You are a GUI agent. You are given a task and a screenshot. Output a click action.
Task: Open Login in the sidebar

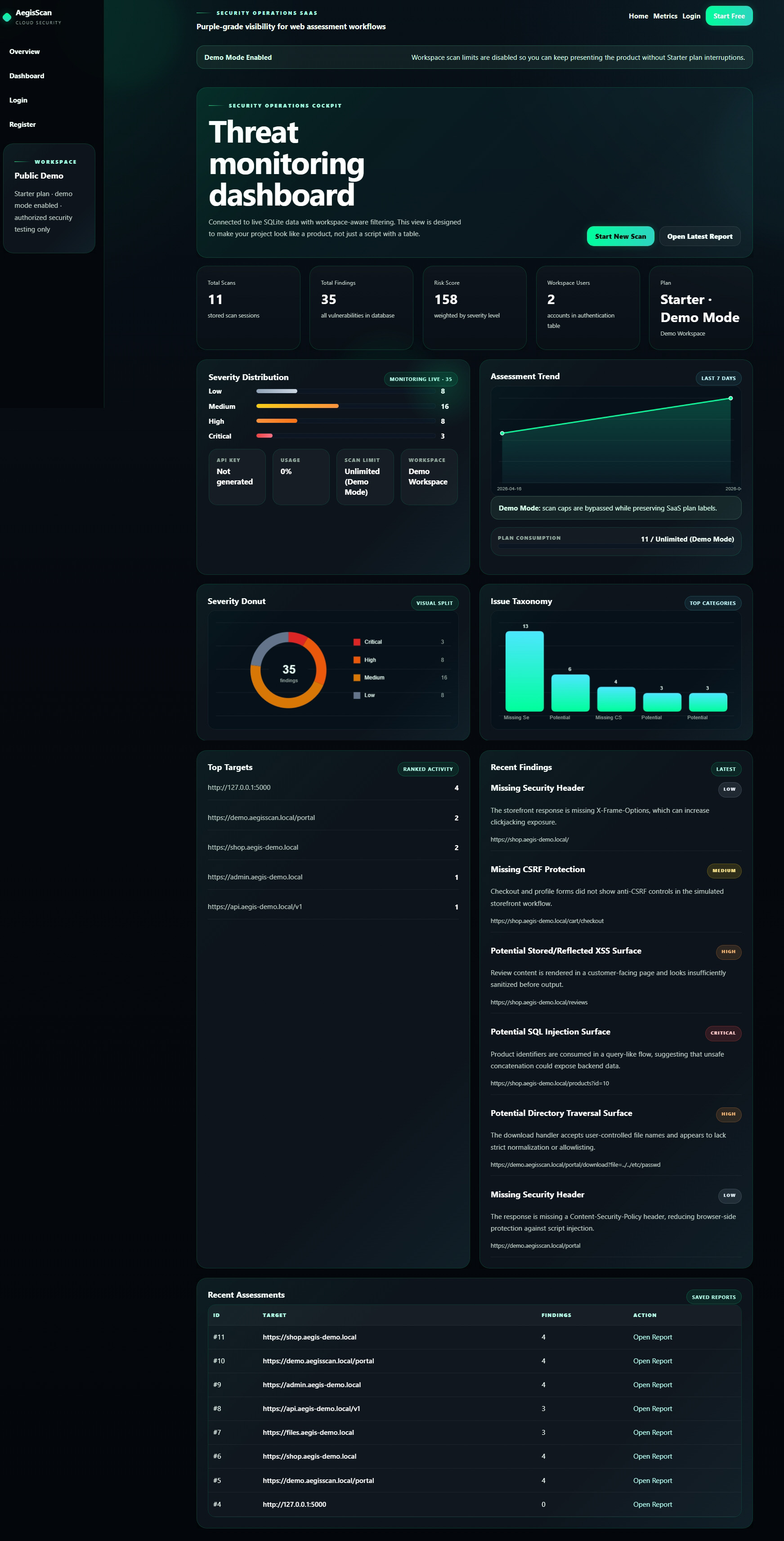pos(18,100)
